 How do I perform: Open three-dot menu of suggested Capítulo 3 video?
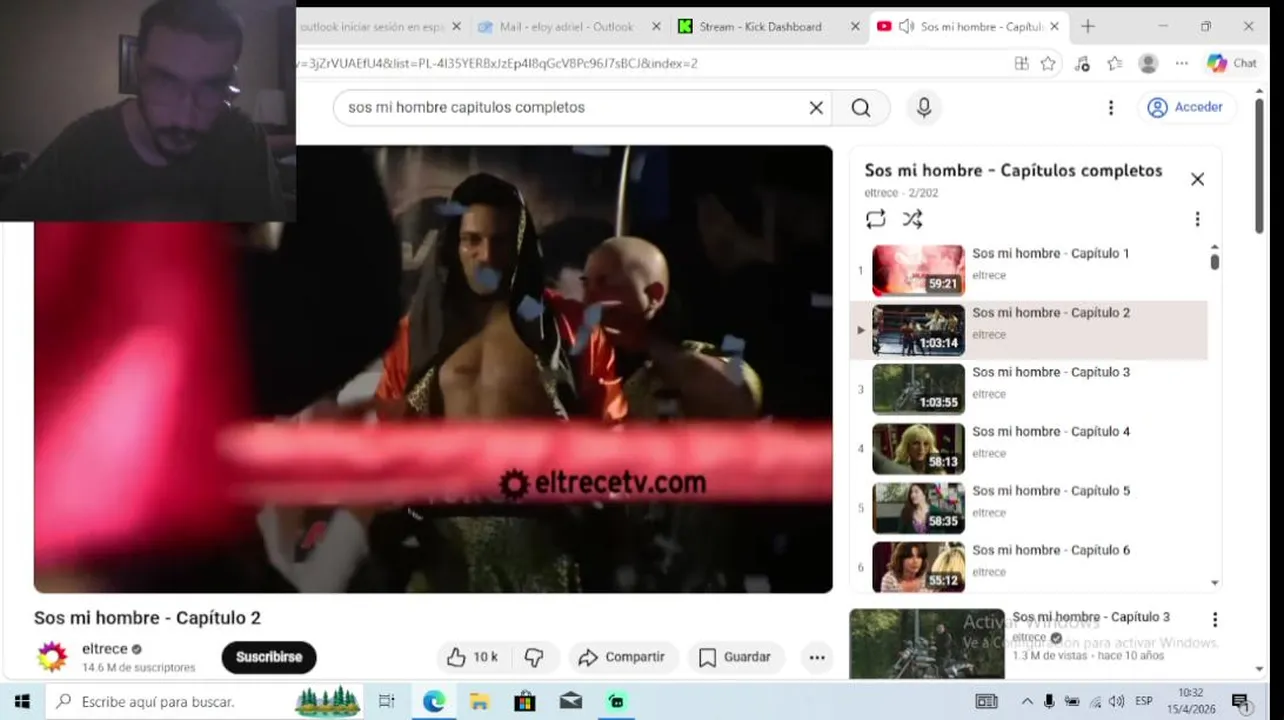(1214, 620)
